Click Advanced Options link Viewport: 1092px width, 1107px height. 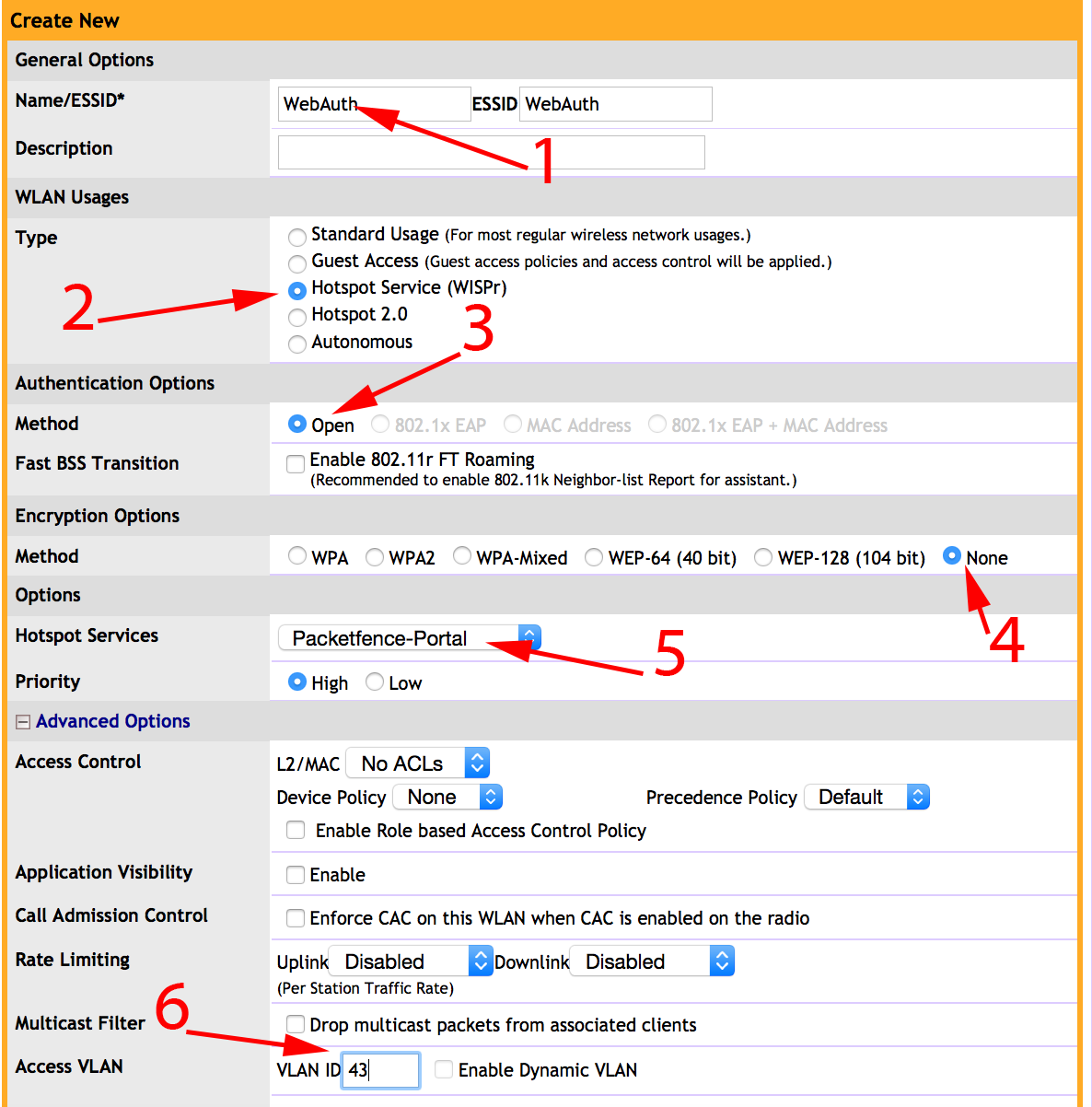click(x=112, y=721)
